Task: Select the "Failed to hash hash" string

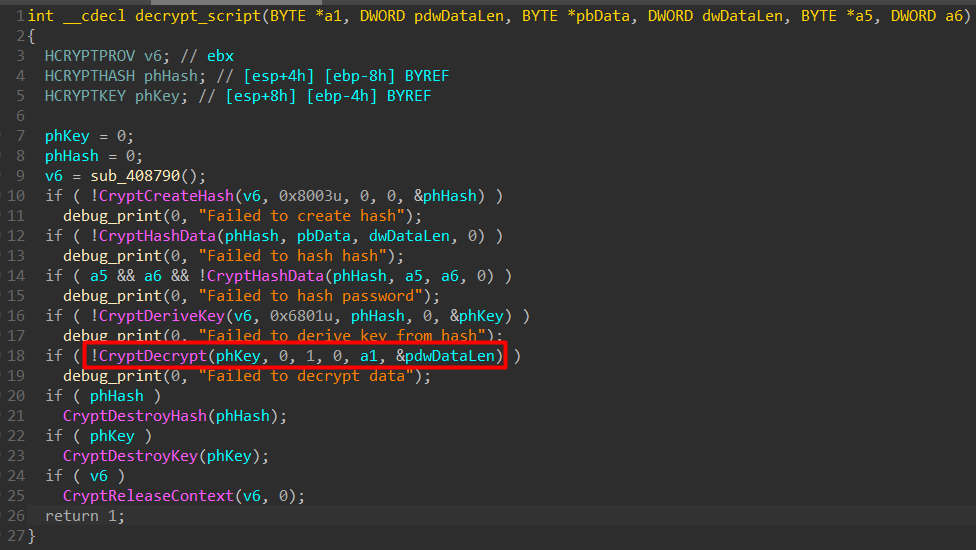Action: 293,256
